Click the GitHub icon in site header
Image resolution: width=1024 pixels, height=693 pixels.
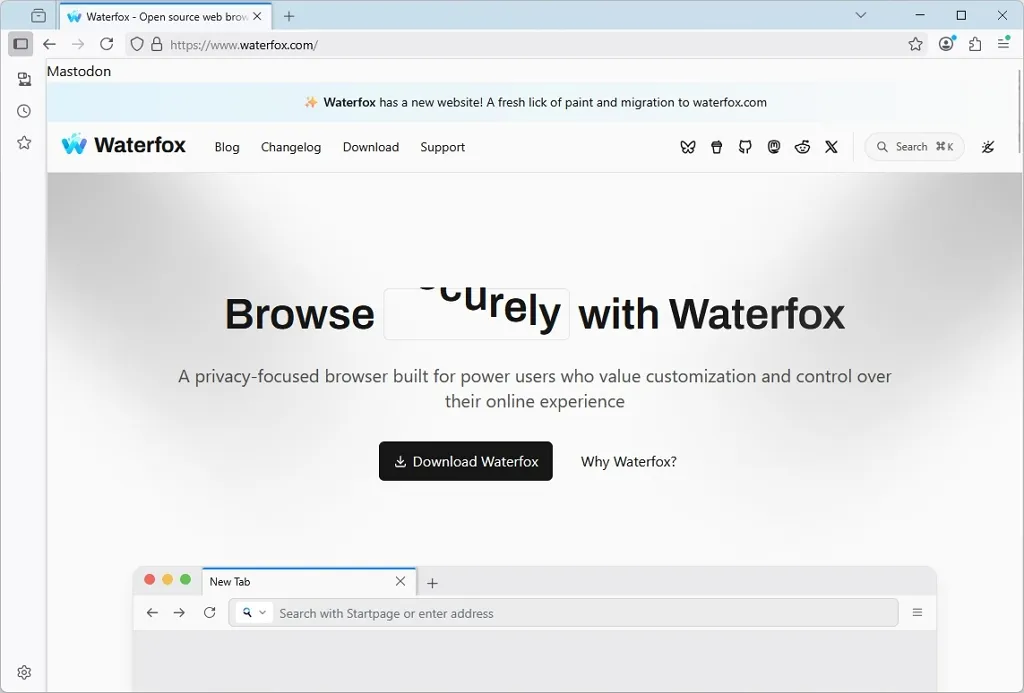[745, 147]
